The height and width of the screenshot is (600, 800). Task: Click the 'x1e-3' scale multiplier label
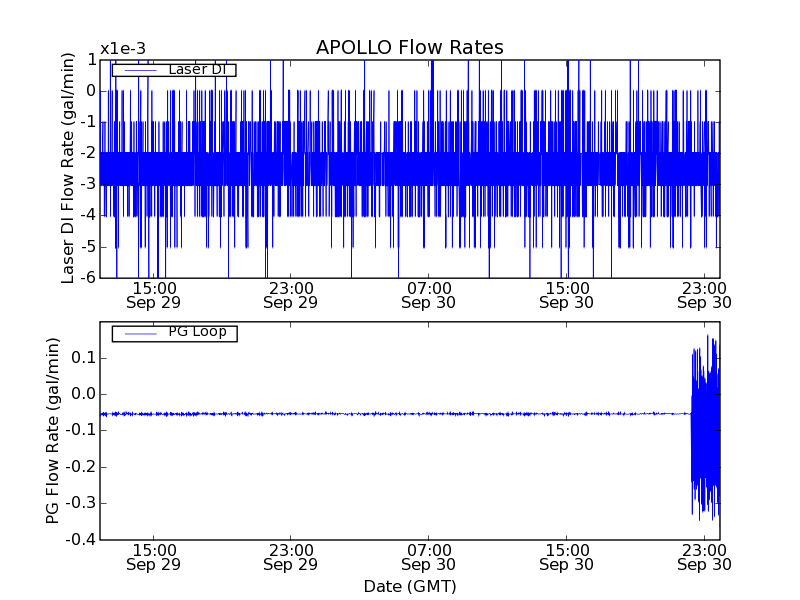coord(123,49)
